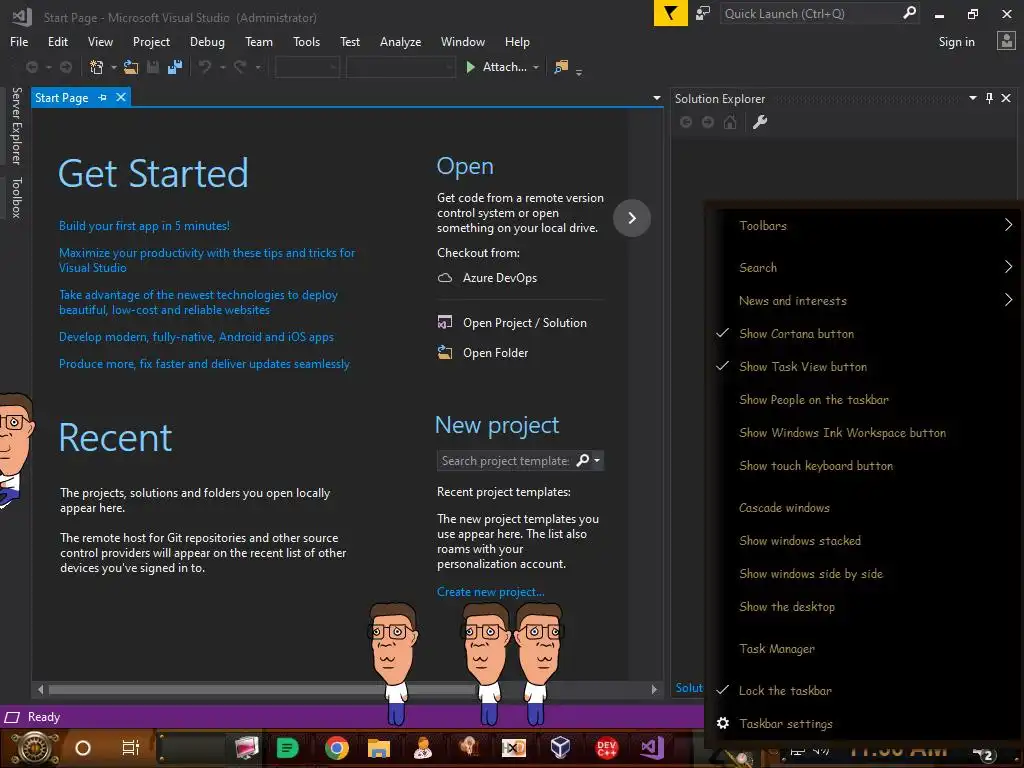This screenshot has height=768, width=1024.
Task: Click the Open Folder link
Action: (495, 353)
